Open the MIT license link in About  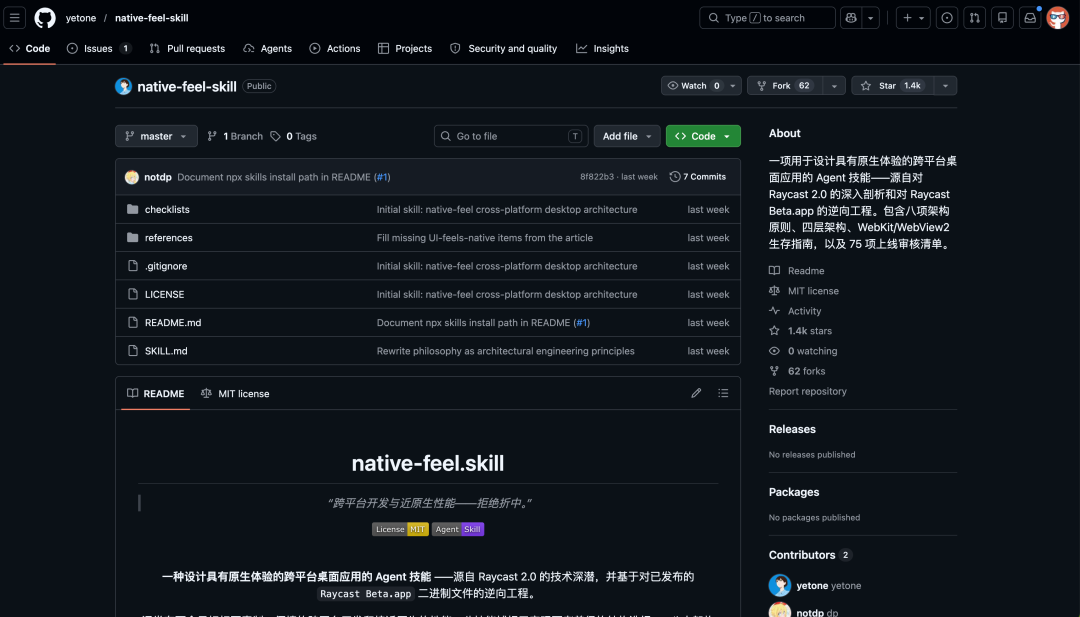pos(804,291)
